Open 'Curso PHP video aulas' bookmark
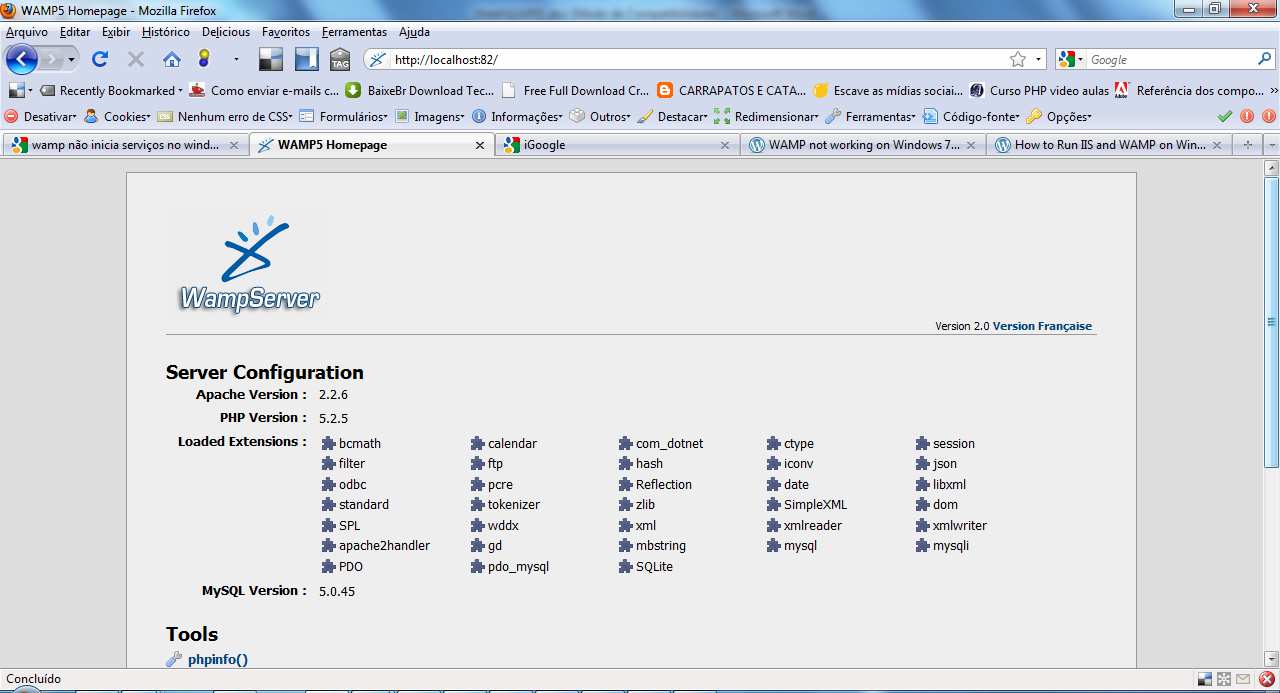This screenshot has width=1280, height=693. point(1039,90)
